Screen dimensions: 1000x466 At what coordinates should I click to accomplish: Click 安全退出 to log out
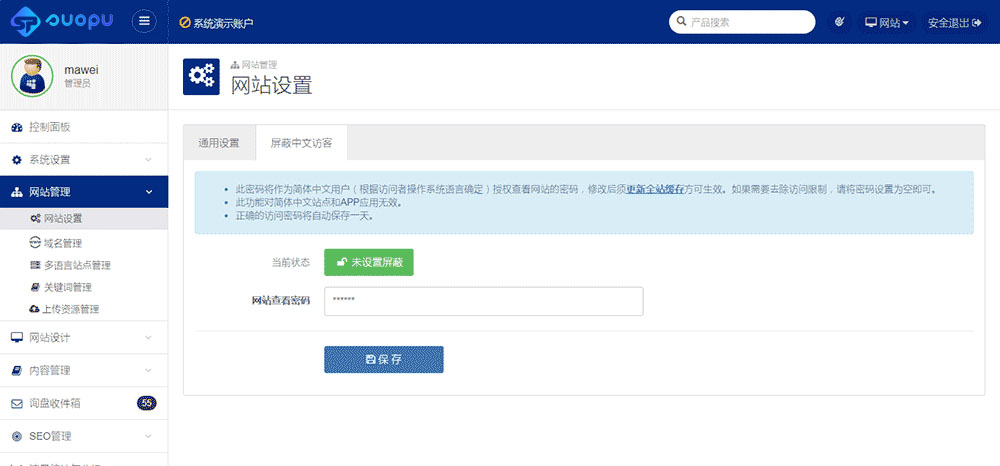(x=955, y=22)
